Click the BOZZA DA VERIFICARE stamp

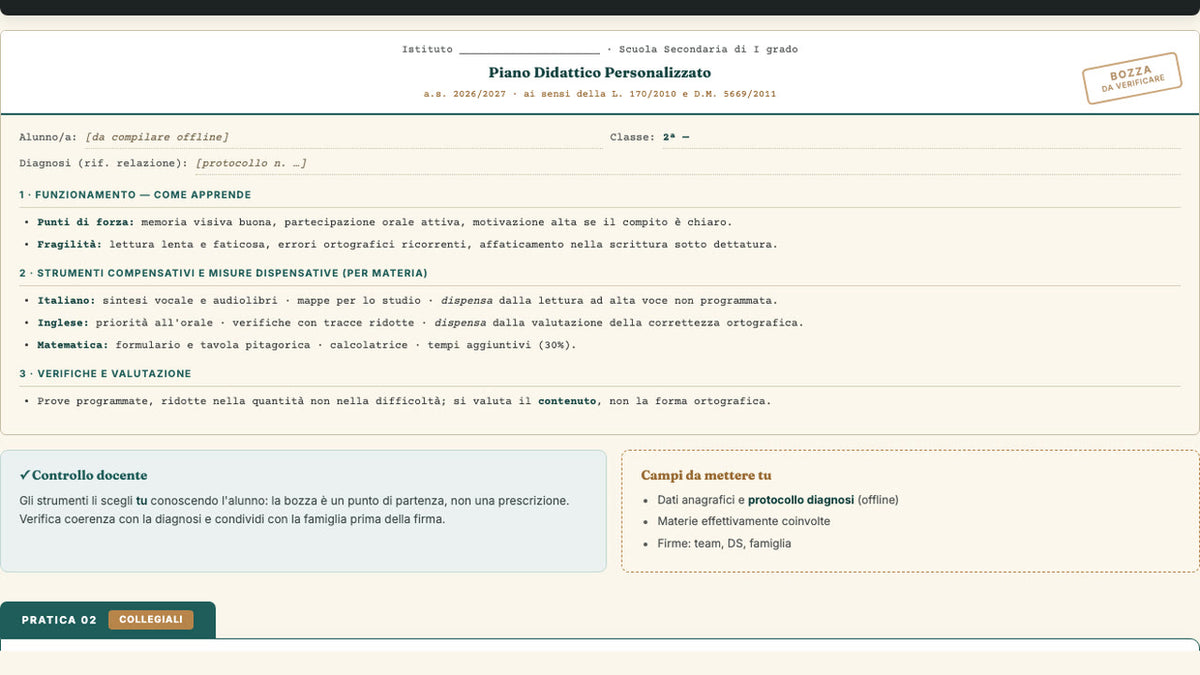[x=1132, y=78]
